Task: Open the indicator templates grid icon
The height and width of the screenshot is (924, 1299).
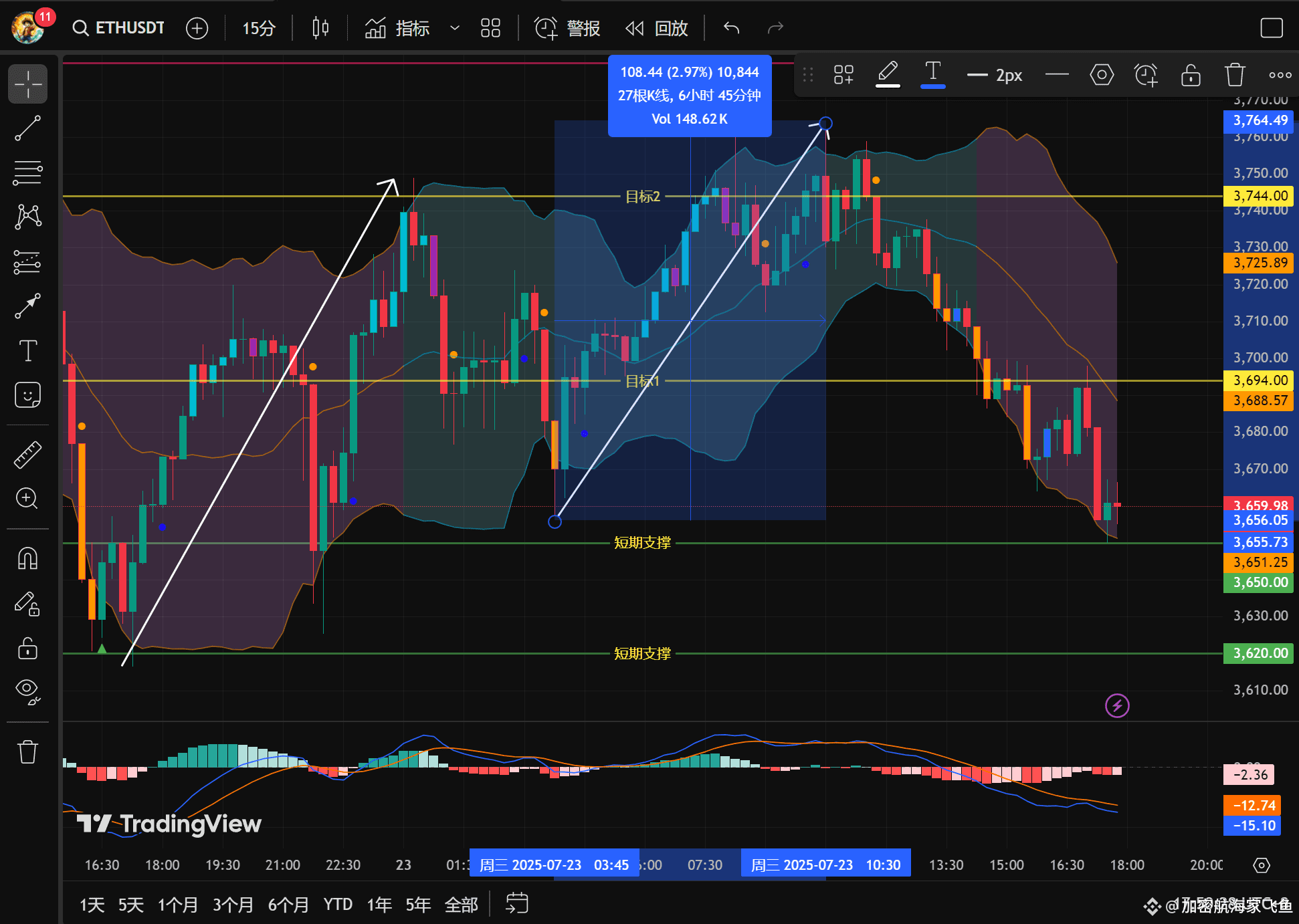Action: pos(490,28)
